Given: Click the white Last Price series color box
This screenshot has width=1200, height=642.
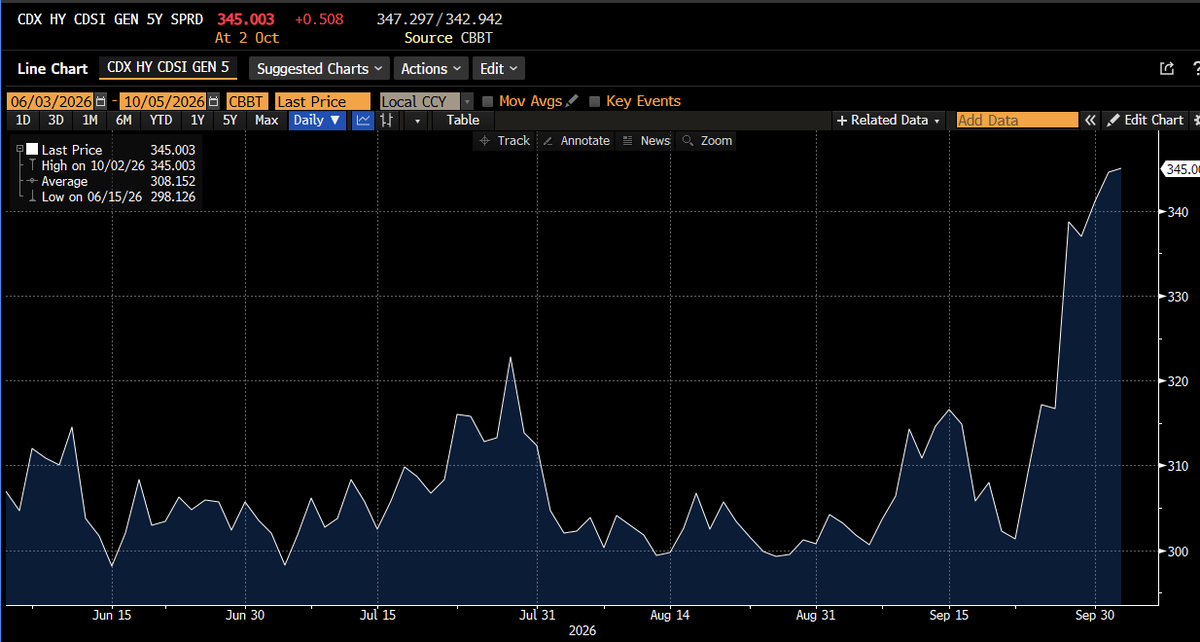Looking at the screenshot, I should click(x=32, y=150).
